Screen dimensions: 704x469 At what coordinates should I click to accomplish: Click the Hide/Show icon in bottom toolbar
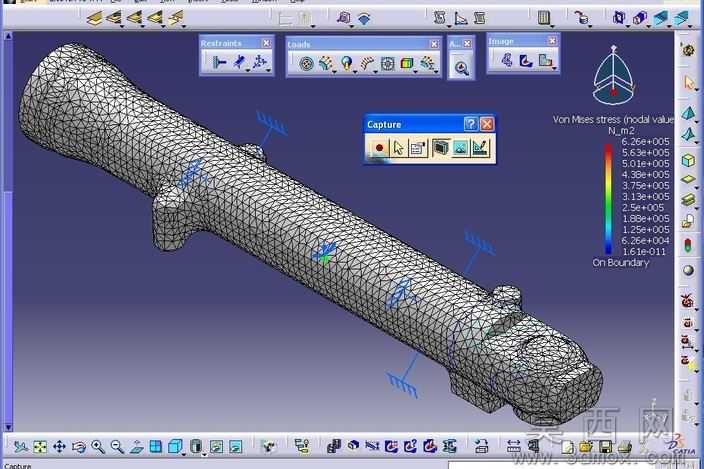(x=216, y=447)
